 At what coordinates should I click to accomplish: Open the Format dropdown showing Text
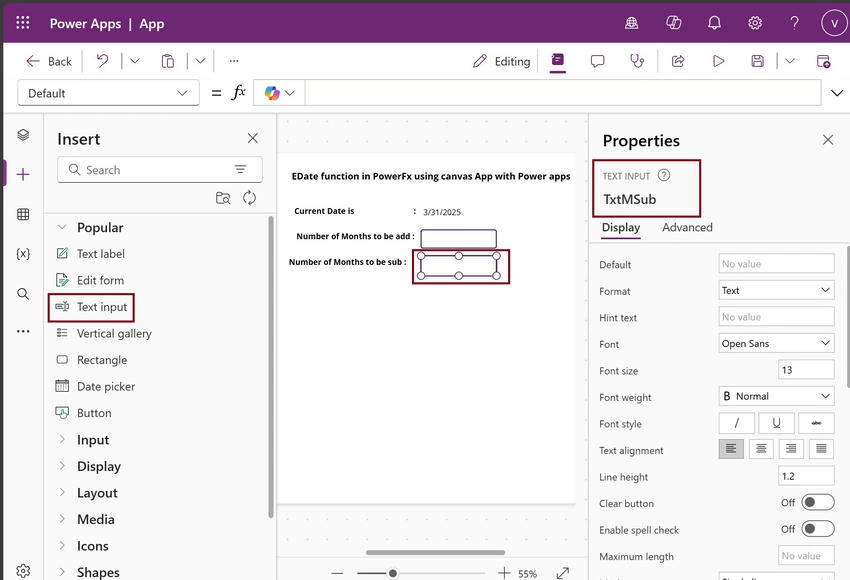coord(776,291)
